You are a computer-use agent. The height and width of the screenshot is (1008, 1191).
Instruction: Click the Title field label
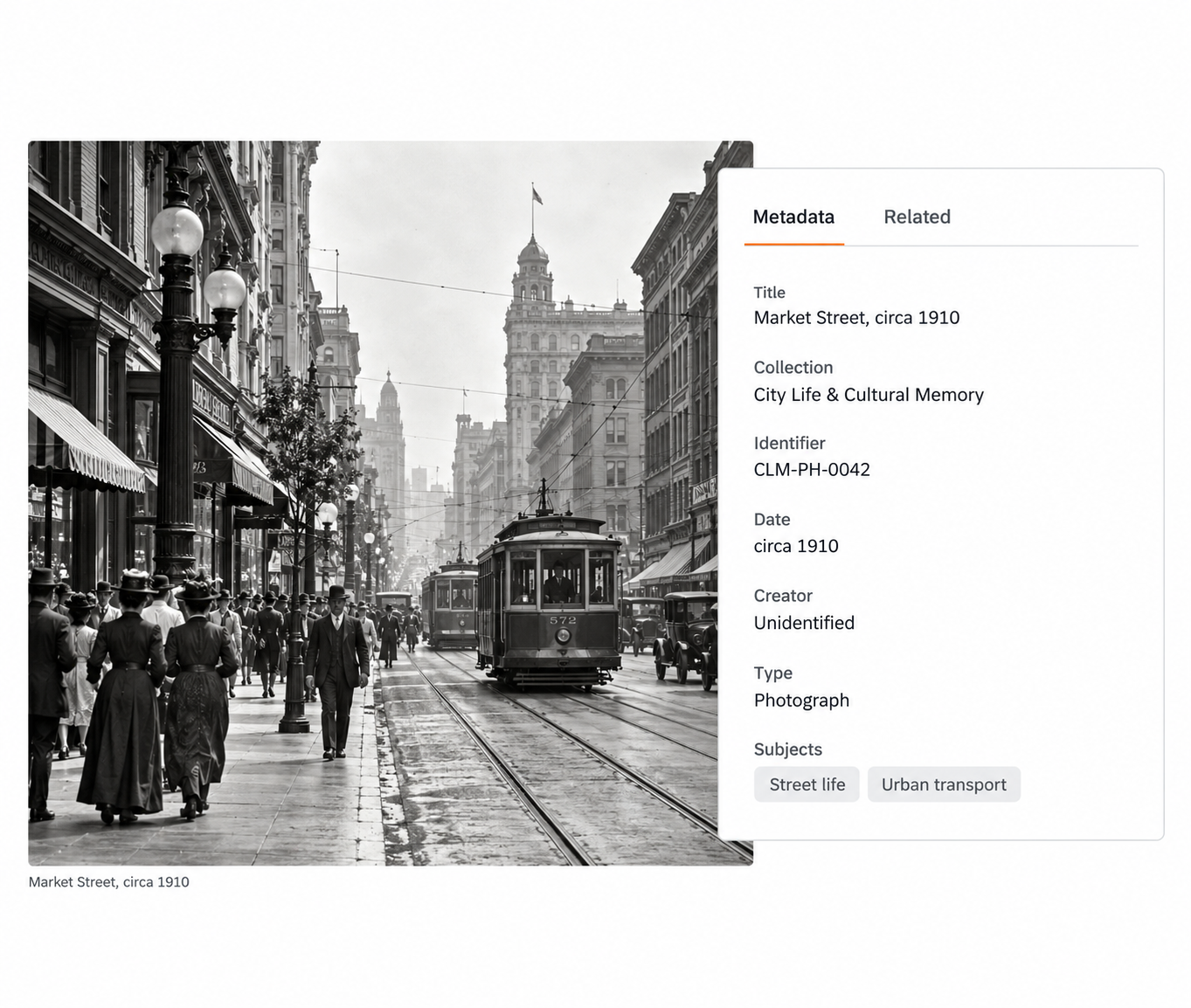click(770, 293)
